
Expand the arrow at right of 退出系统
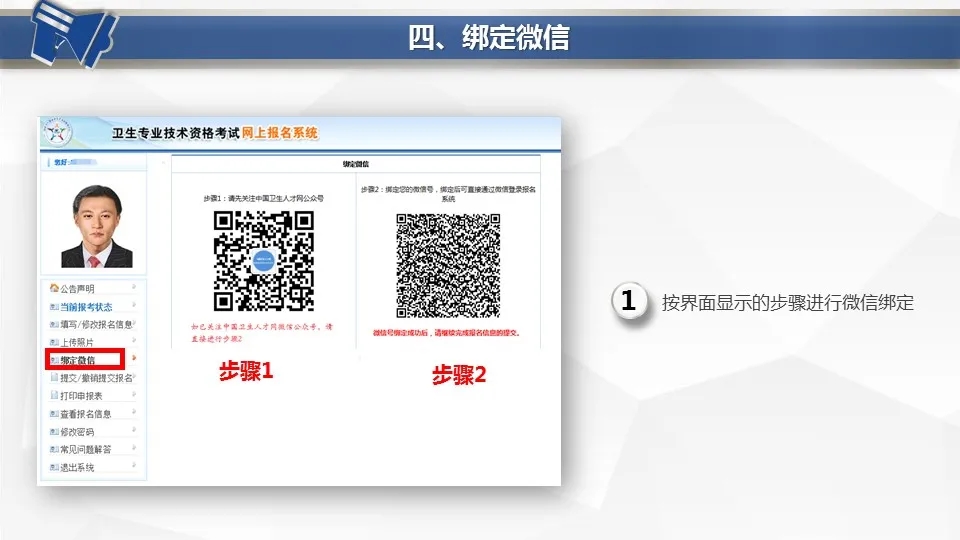pyautogui.click(x=133, y=465)
